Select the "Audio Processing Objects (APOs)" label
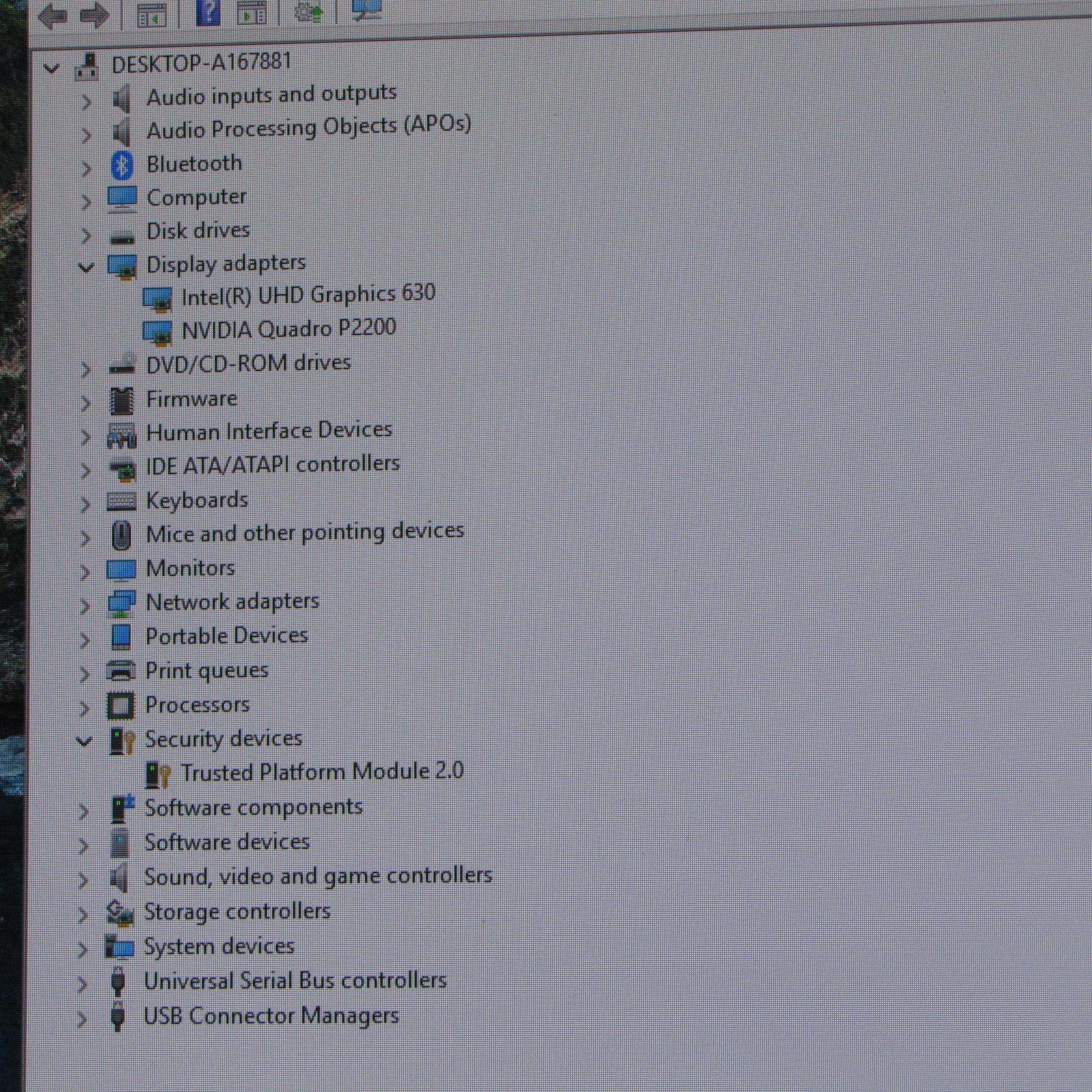This screenshot has height=1092, width=1092. click(x=309, y=127)
